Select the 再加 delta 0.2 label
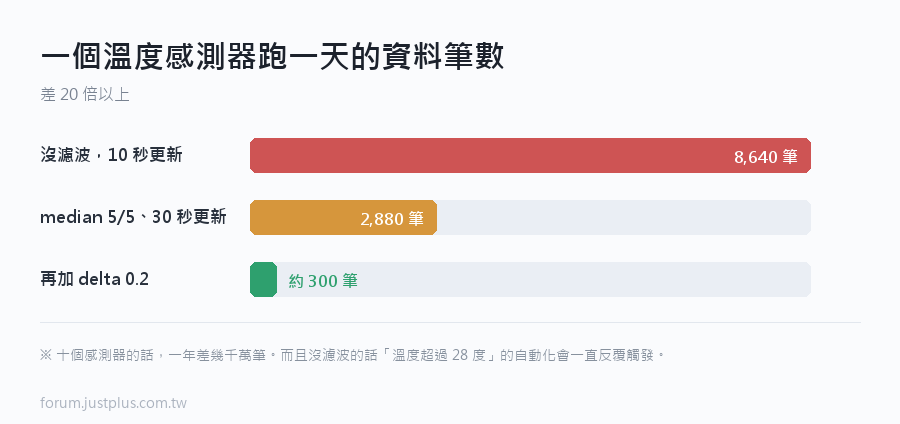The width and height of the screenshot is (900, 424). click(95, 279)
